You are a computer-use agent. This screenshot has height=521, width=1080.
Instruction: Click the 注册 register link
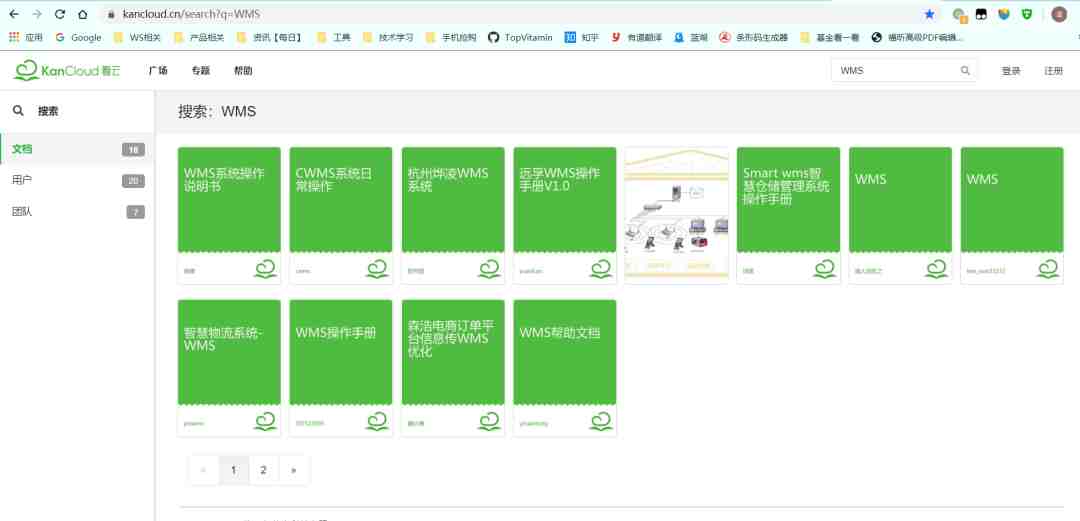coord(1053,70)
